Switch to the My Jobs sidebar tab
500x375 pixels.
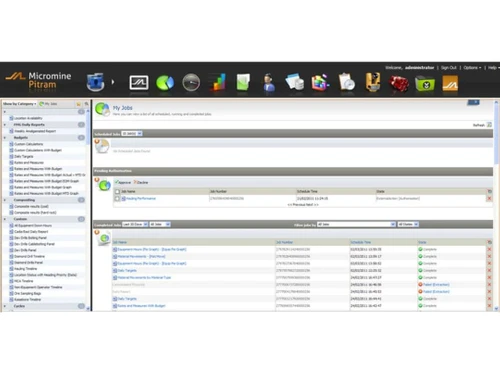tap(48, 104)
